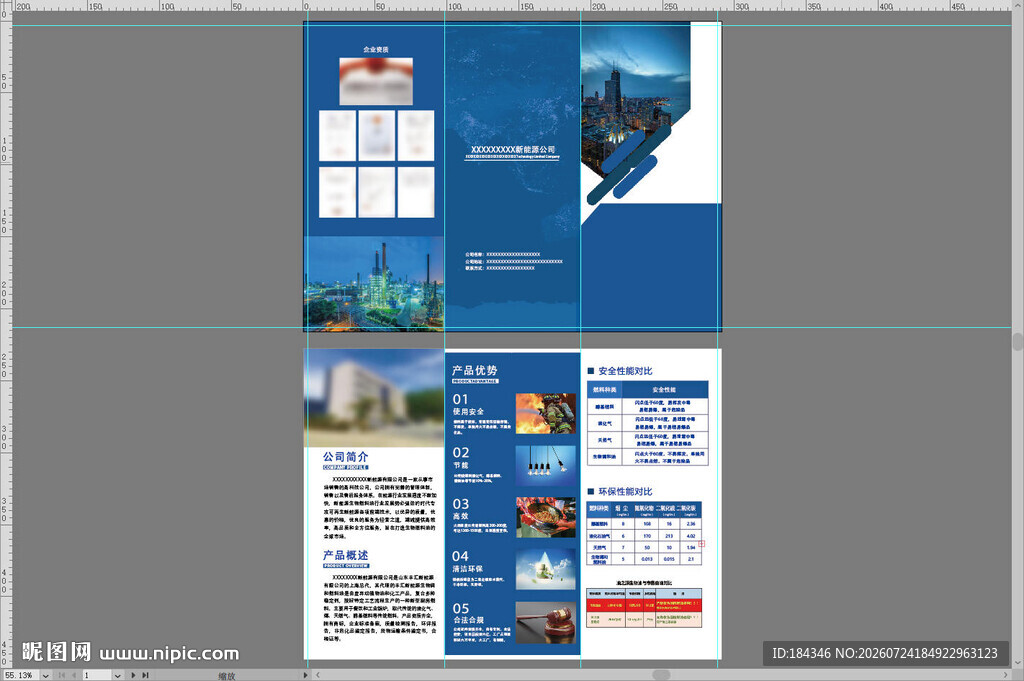Select the 公司简介 heading text
The width and height of the screenshot is (1024, 681).
coord(345,456)
